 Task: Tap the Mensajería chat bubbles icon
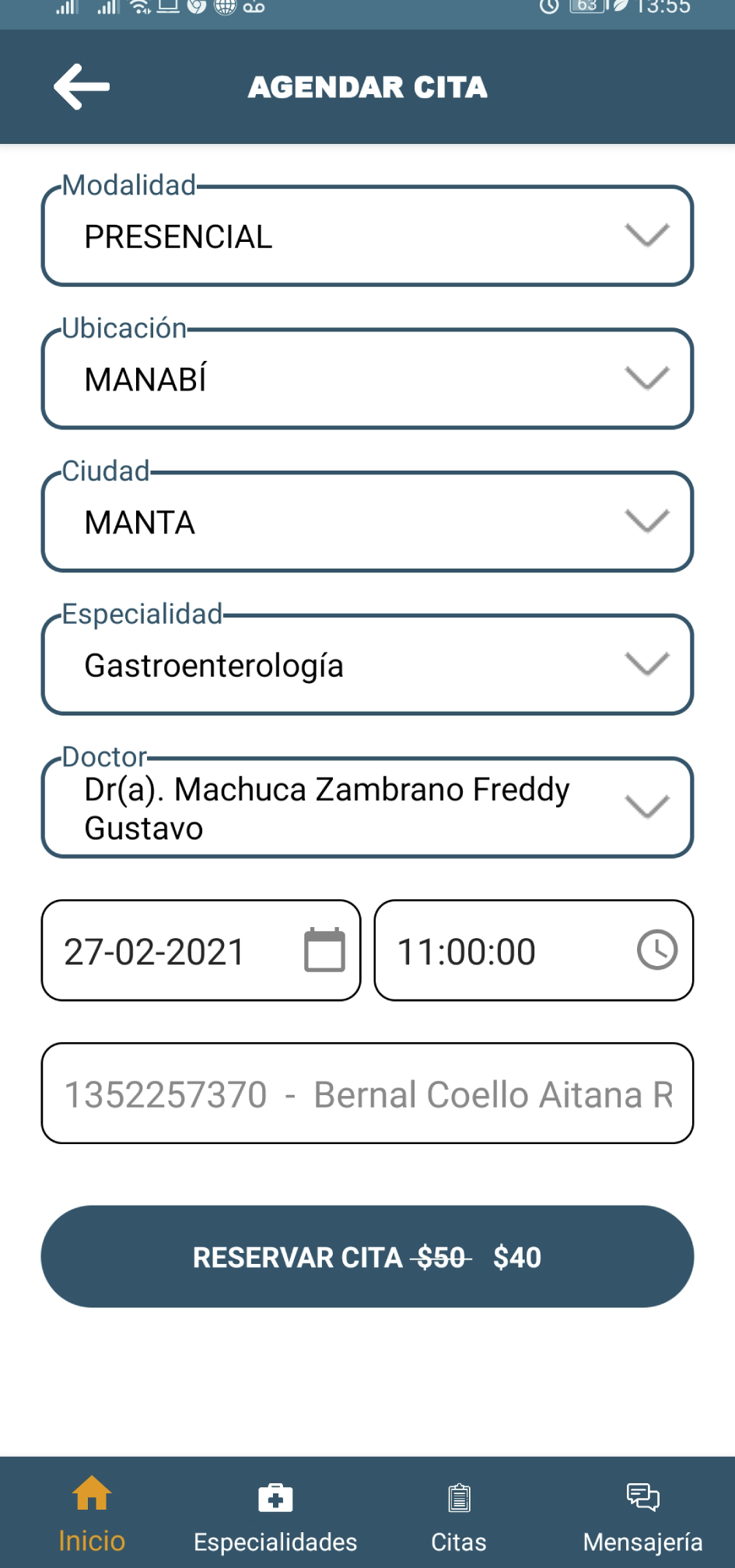[x=642, y=1496]
